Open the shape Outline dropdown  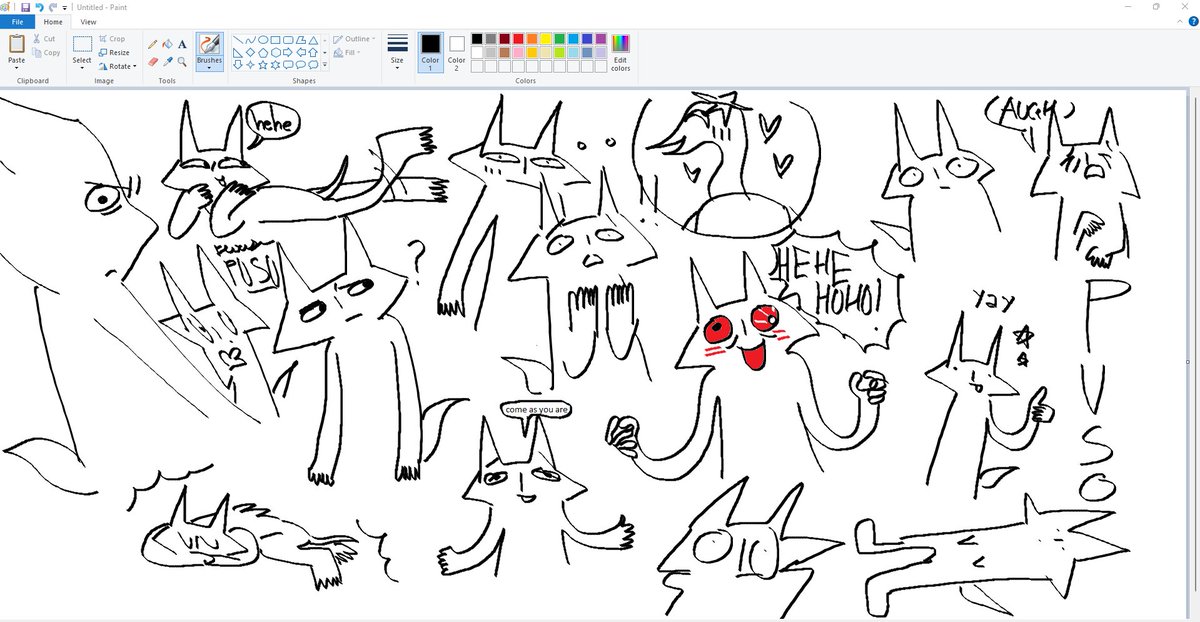(x=354, y=39)
